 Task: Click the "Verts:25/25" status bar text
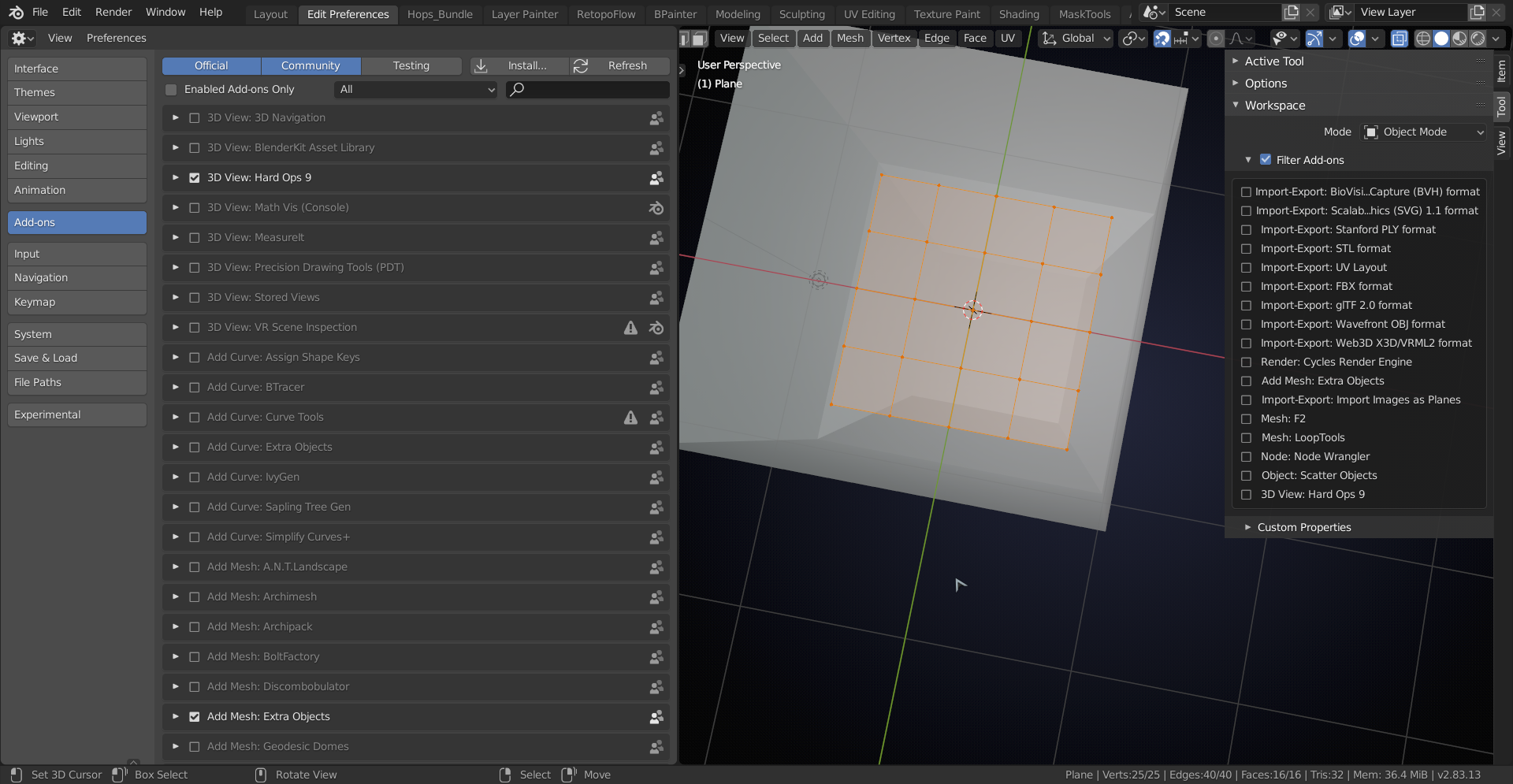click(x=1131, y=775)
